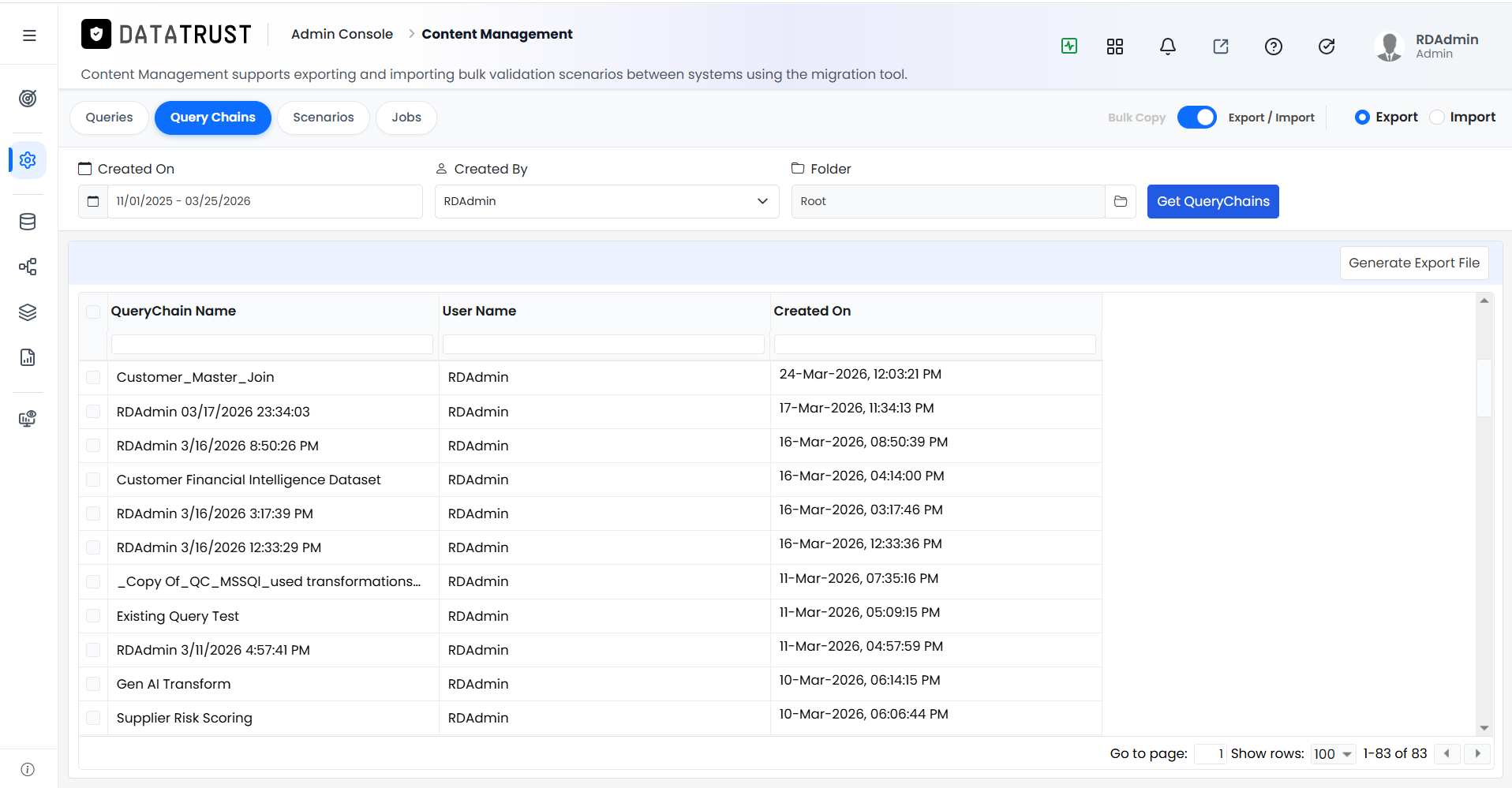Click the Content Management breadcrumb
The image size is (1512, 788).
[x=497, y=34]
